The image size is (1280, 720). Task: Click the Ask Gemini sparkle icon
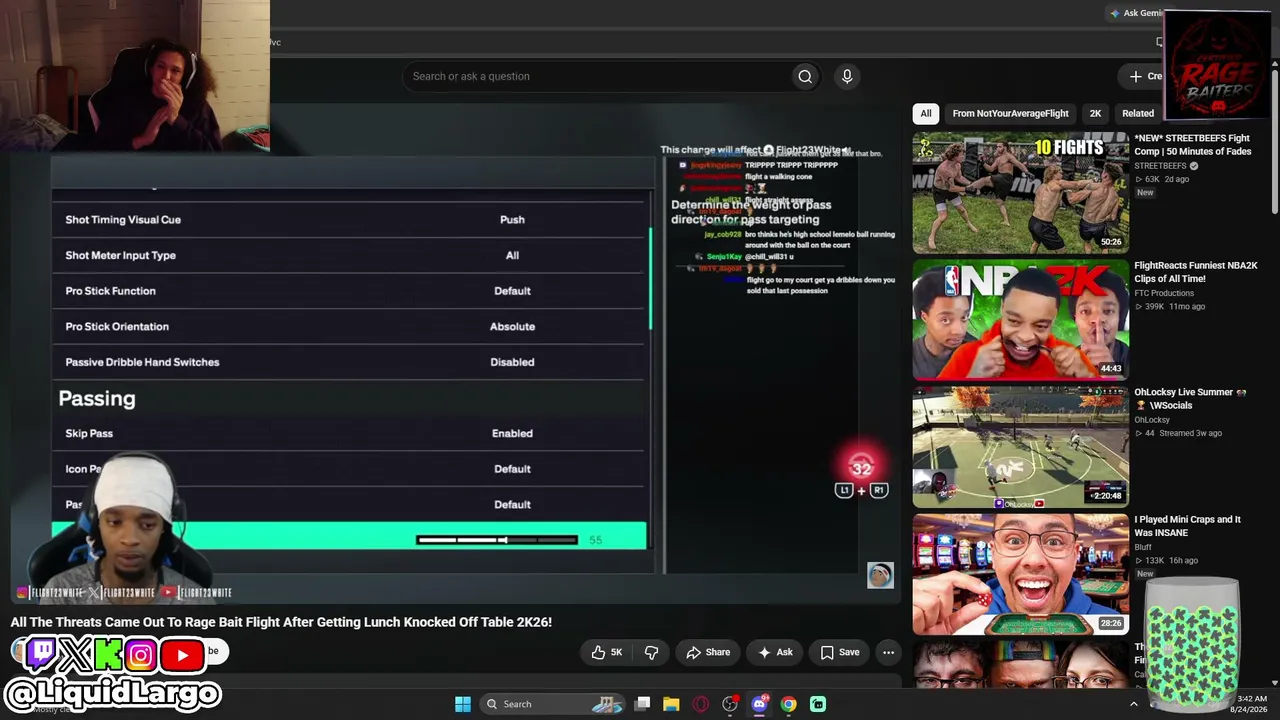[1114, 13]
